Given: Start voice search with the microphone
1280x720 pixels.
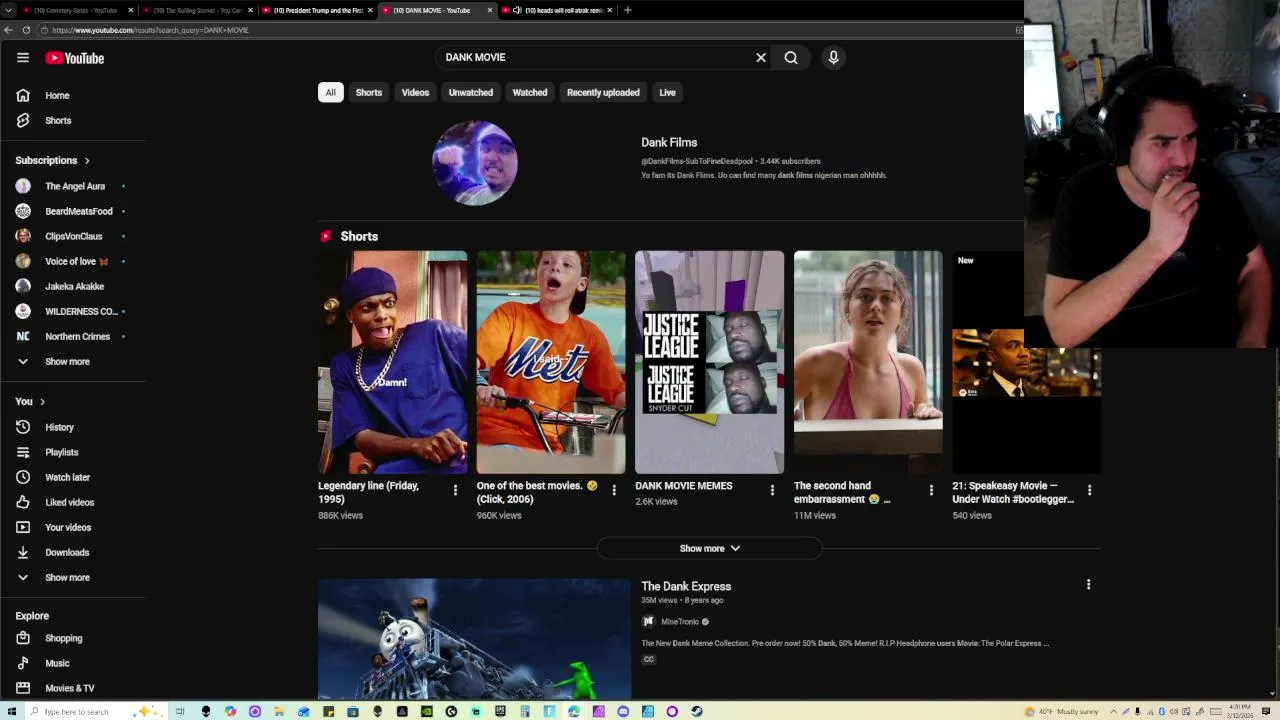Looking at the screenshot, I should (x=833, y=57).
